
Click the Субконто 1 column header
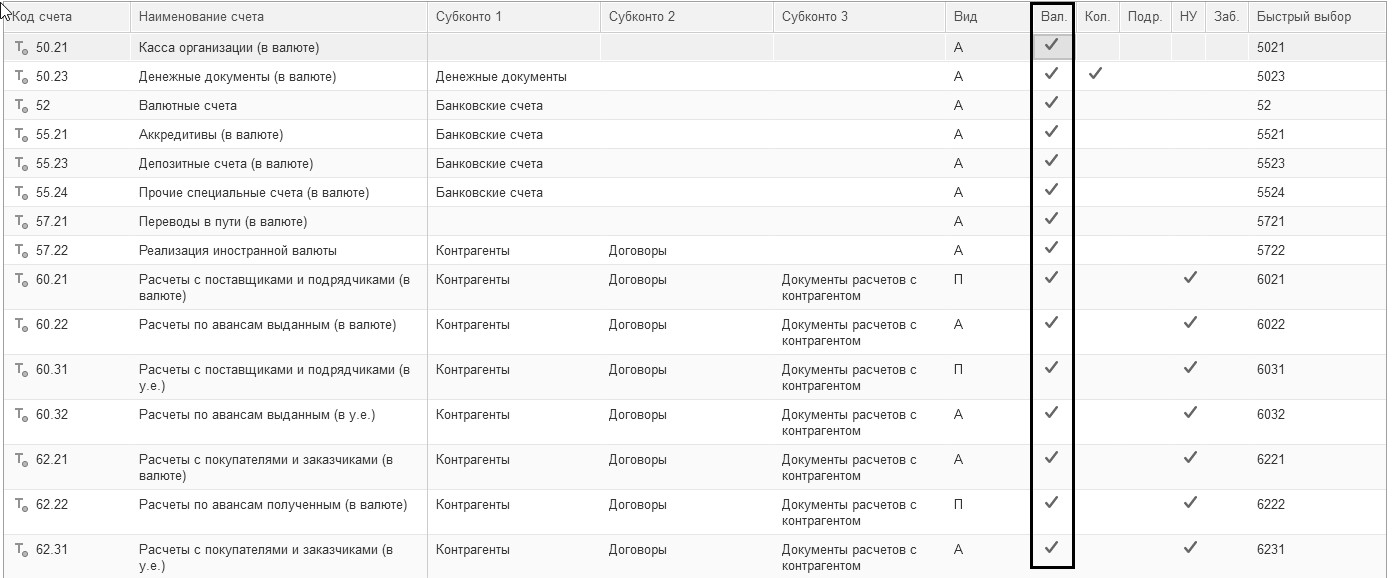tap(469, 17)
